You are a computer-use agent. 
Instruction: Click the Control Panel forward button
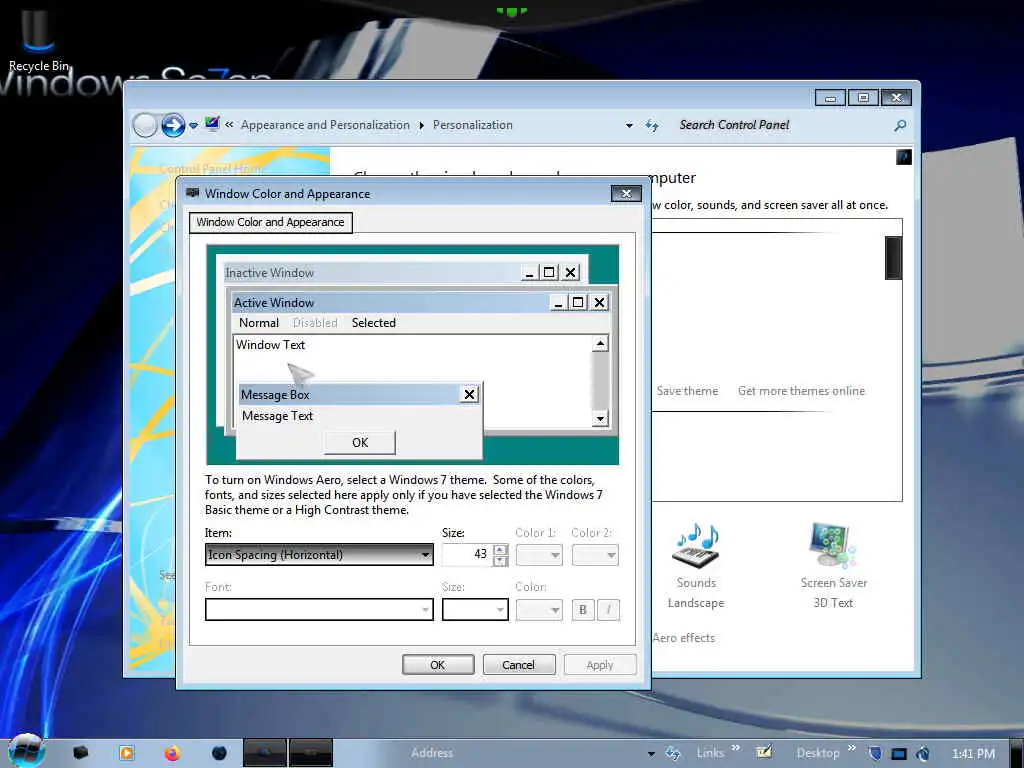point(173,125)
